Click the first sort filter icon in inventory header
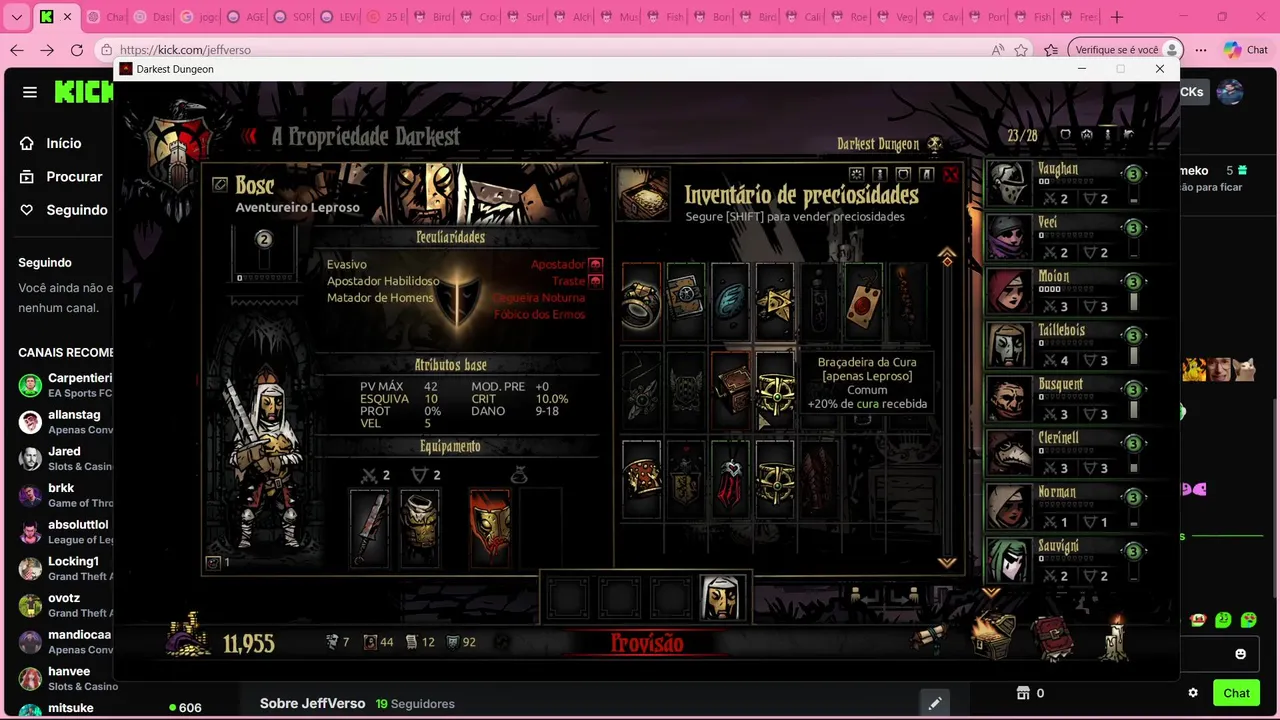This screenshot has height=720, width=1280. (x=856, y=174)
